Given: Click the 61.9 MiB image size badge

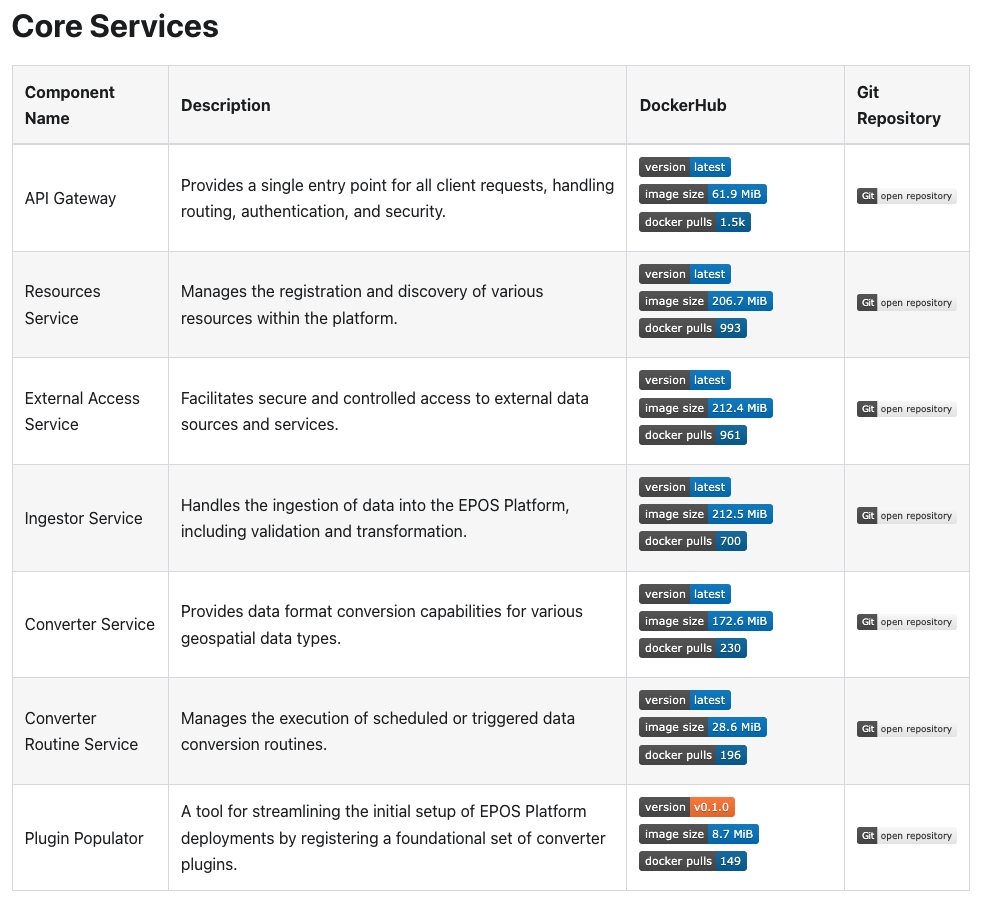Looking at the screenshot, I should pos(703,194).
